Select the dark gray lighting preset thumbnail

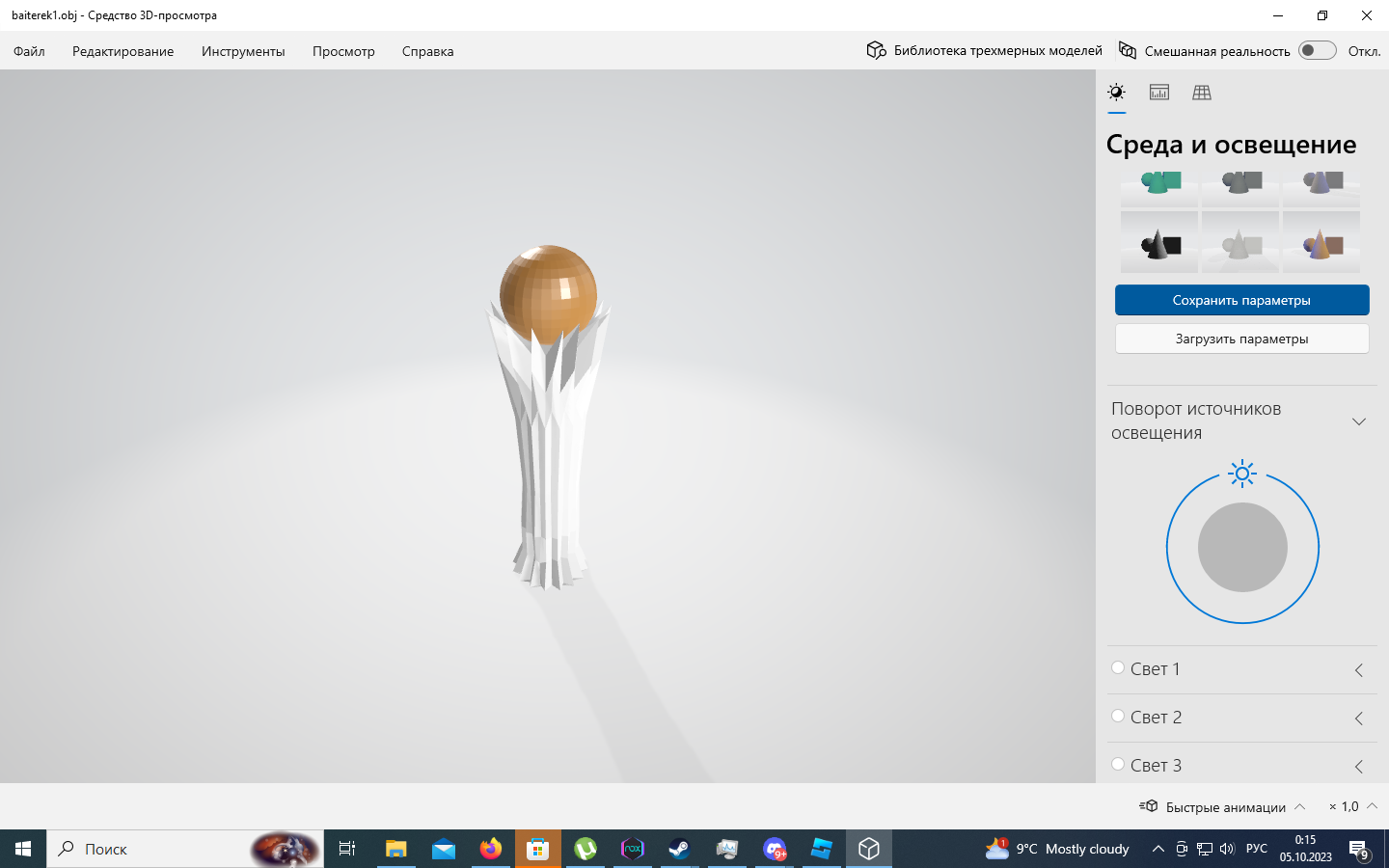(x=1240, y=189)
